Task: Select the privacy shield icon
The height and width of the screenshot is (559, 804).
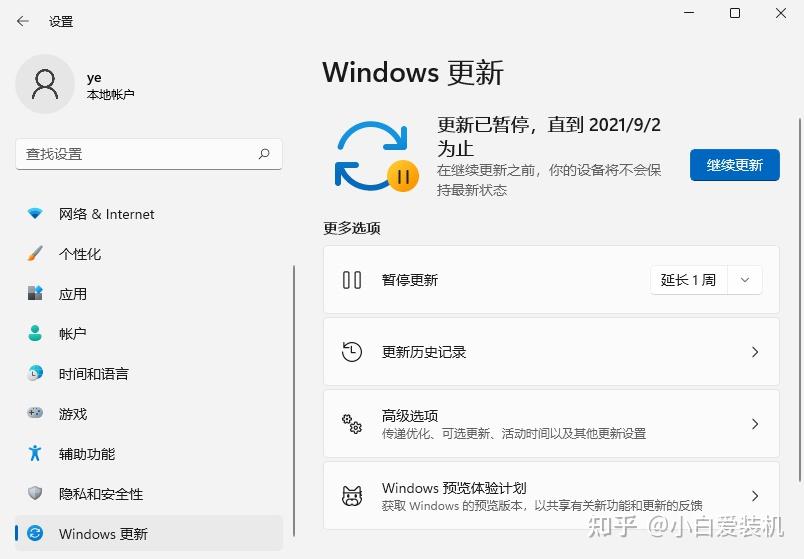Action: [35, 493]
